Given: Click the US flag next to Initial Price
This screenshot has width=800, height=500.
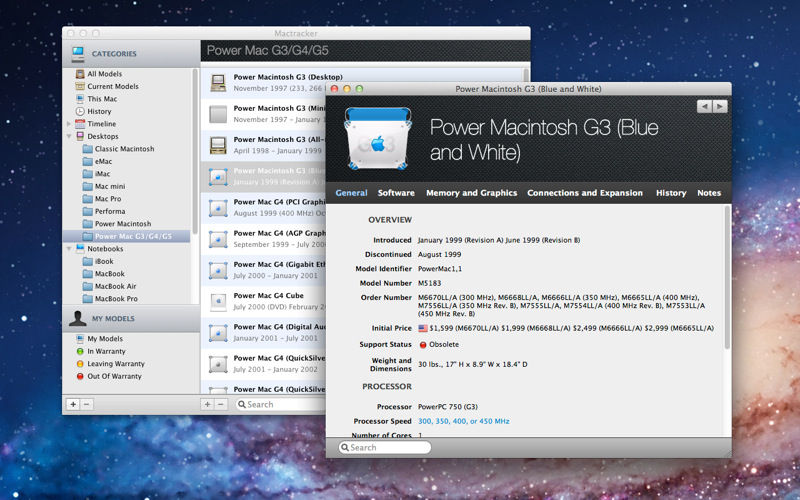Looking at the screenshot, I should (x=423, y=329).
